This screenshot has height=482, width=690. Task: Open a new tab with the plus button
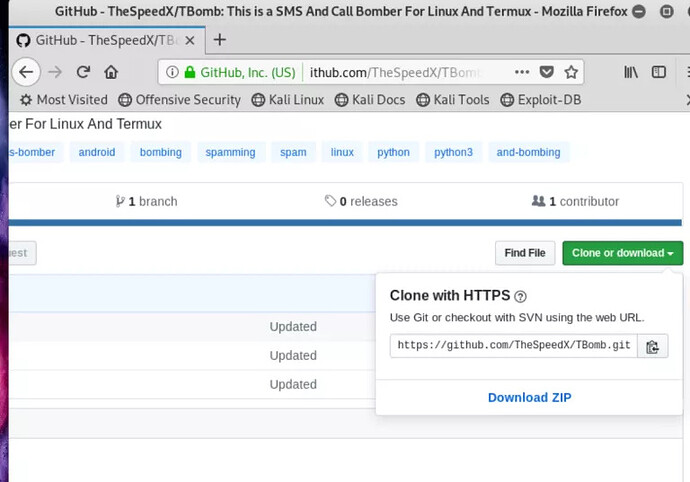click(x=220, y=40)
